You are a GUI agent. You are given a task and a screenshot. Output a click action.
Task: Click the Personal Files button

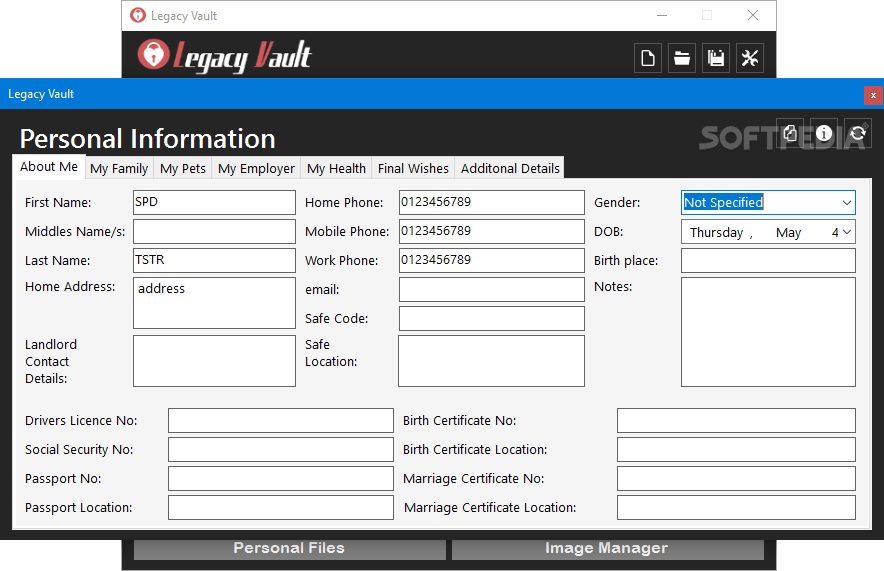pyautogui.click(x=289, y=548)
